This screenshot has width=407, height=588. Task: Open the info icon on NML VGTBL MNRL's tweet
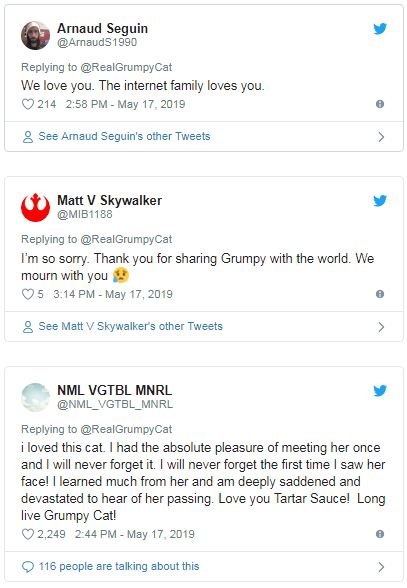380,534
